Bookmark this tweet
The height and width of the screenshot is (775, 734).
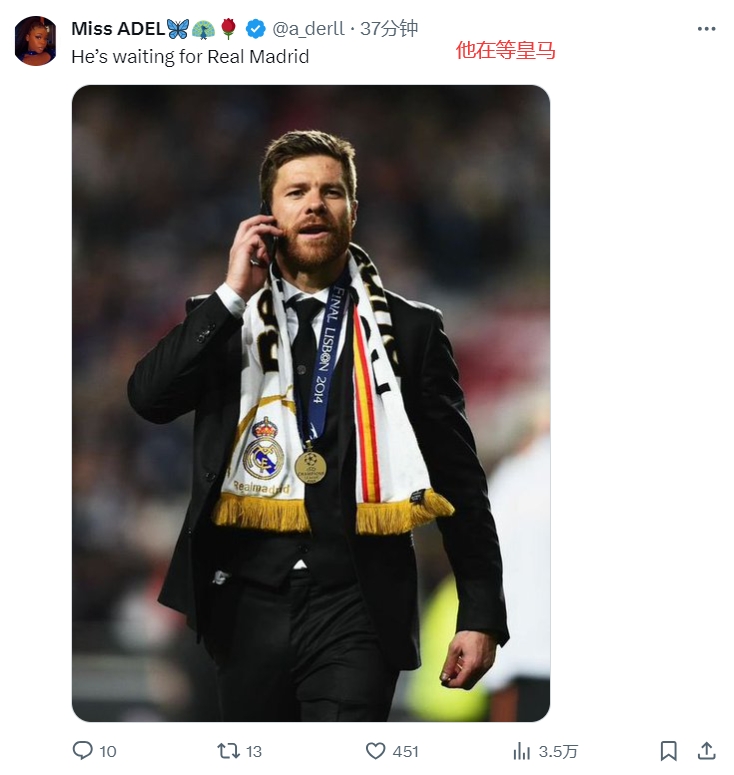point(669,750)
